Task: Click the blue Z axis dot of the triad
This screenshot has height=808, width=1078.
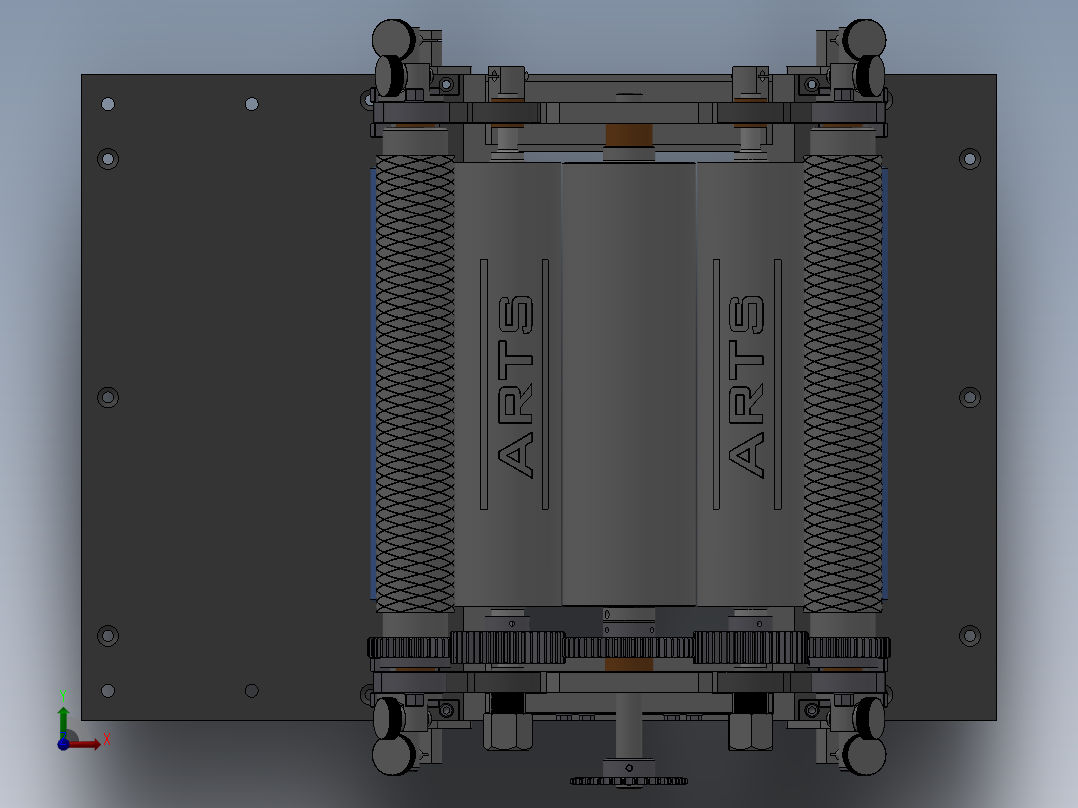Action: [63, 744]
